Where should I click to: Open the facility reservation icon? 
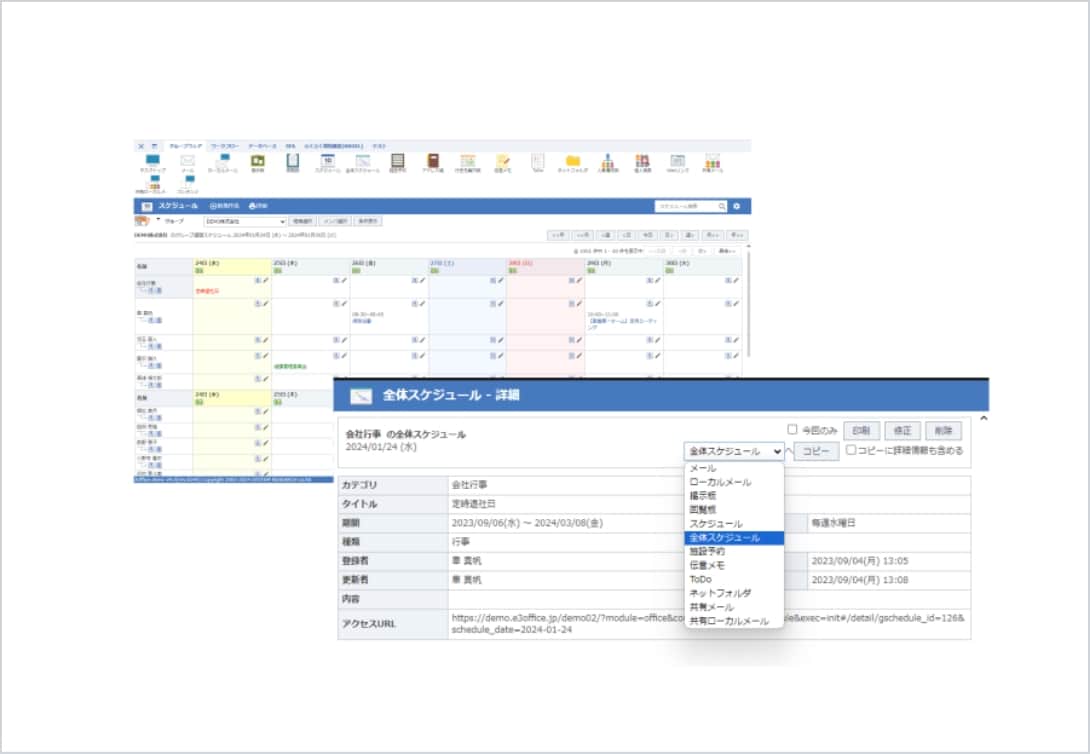[398, 161]
